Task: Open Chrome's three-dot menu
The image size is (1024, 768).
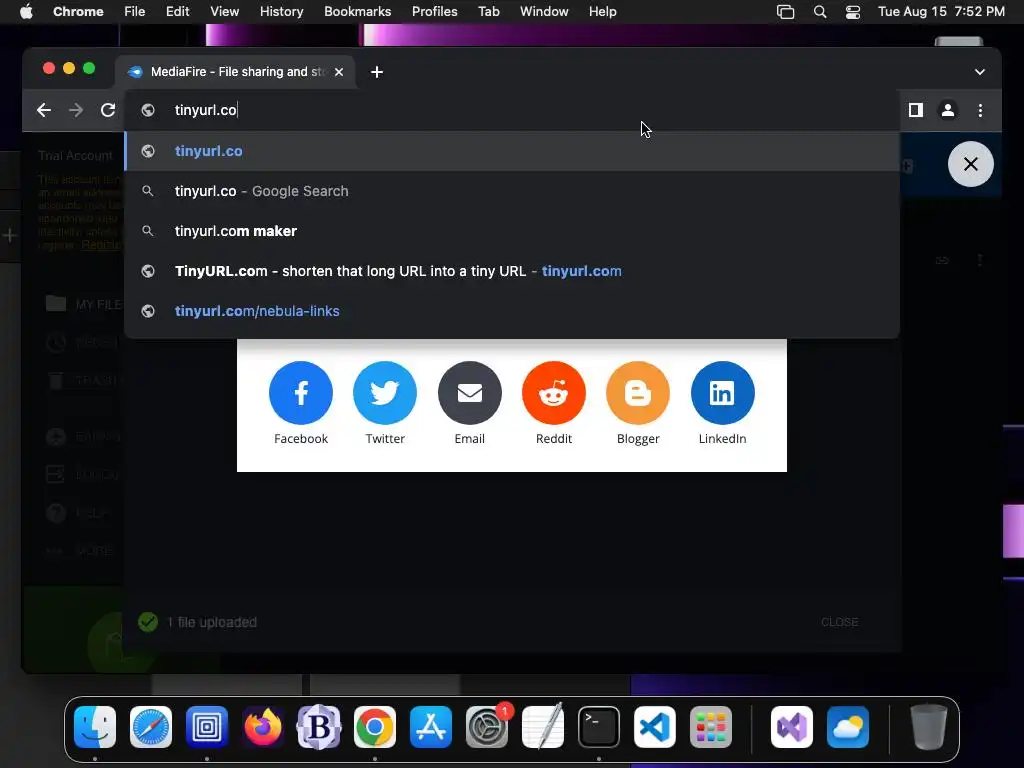Action: click(x=980, y=110)
